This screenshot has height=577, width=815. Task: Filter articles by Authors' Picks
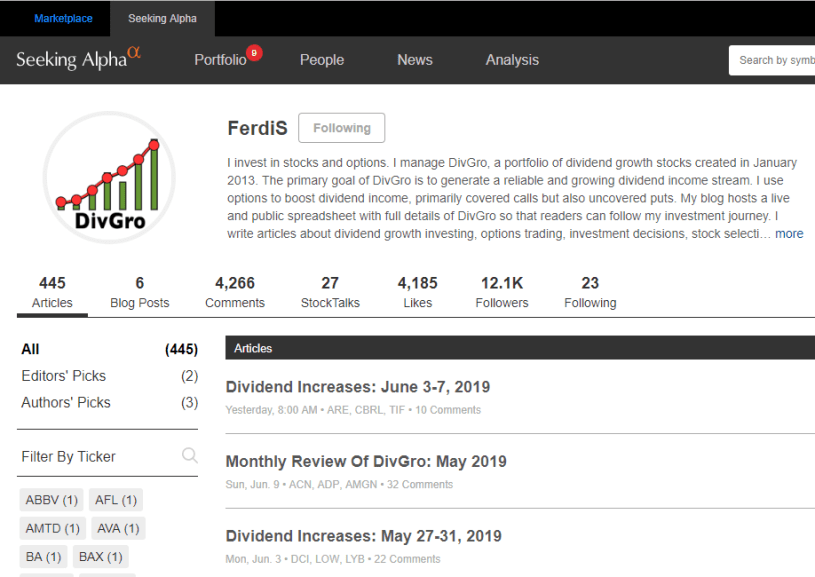click(x=66, y=402)
